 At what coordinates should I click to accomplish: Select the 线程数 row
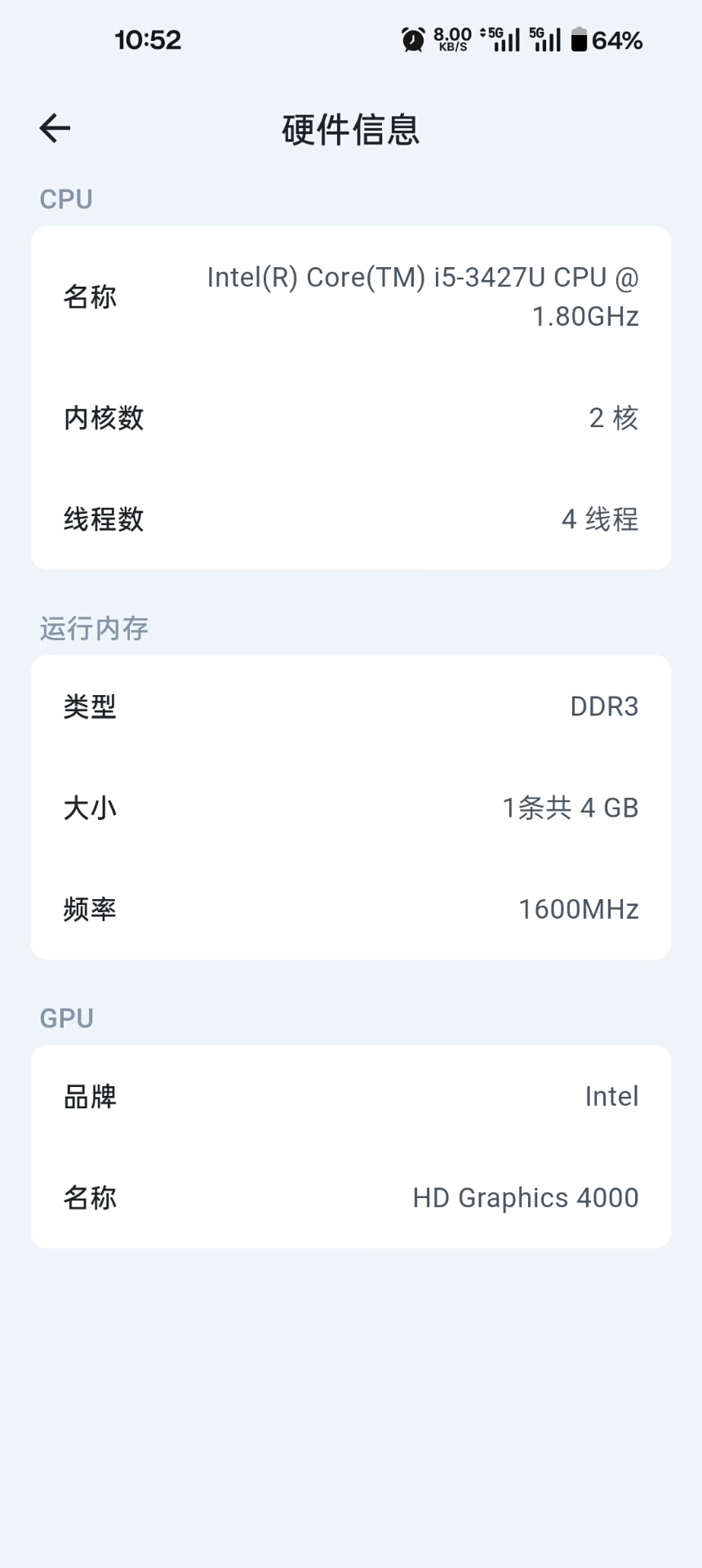(x=351, y=519)
